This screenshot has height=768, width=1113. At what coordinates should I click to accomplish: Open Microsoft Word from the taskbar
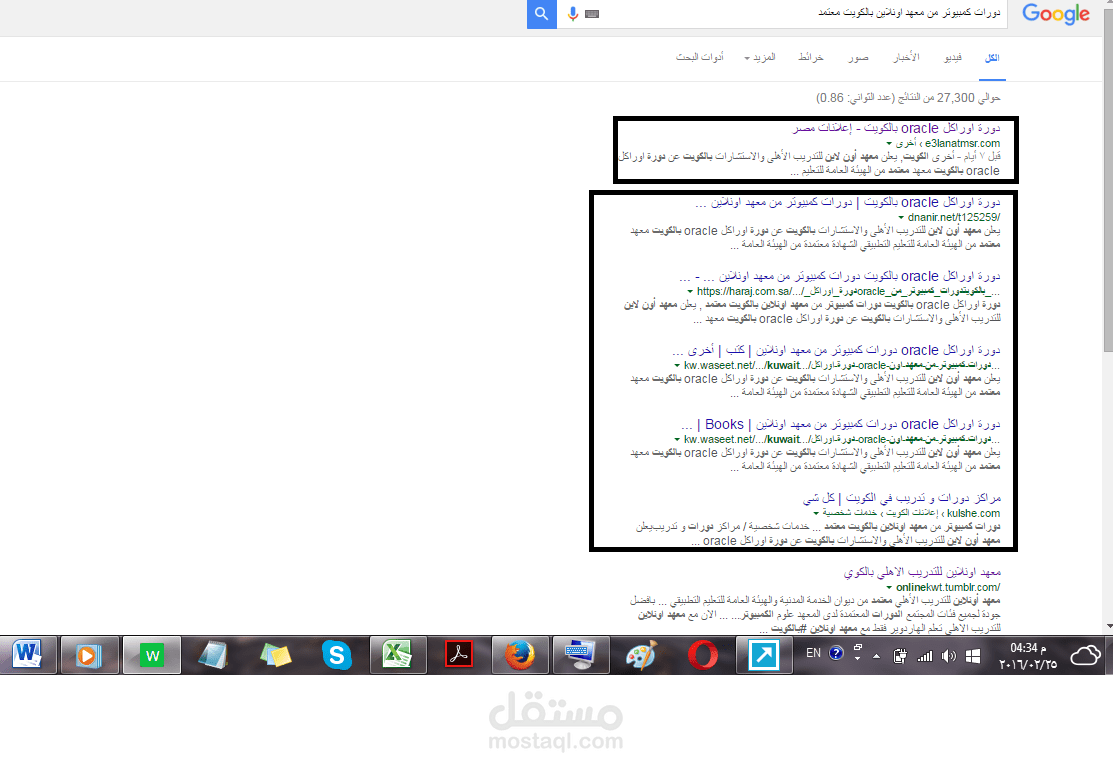[28, 654]
